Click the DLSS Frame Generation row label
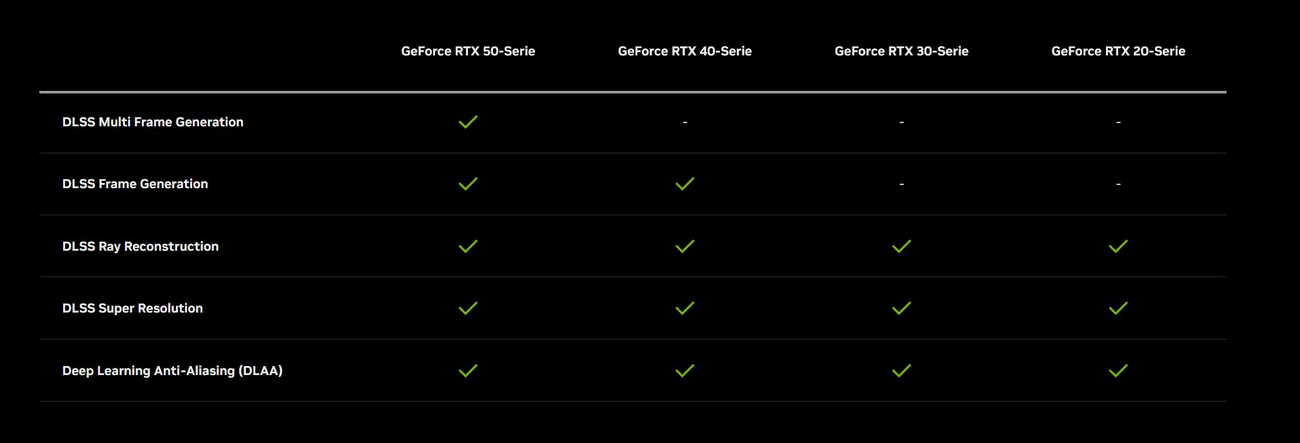This screenshot has height=443, width=1300. (x=135, y=184)
